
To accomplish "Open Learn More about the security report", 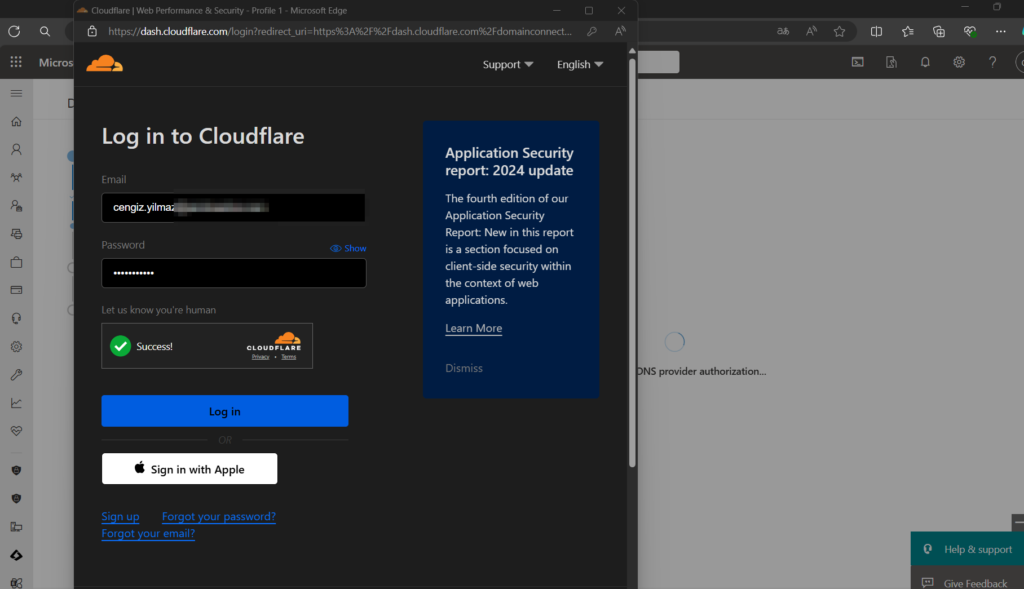I will point(473,329).
